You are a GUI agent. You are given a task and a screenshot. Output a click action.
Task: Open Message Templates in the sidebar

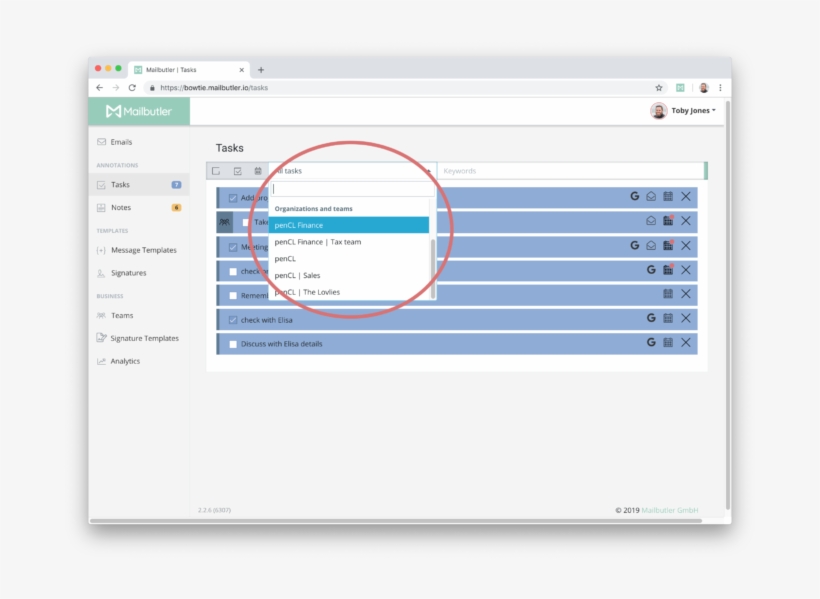[x=143, y=250]
